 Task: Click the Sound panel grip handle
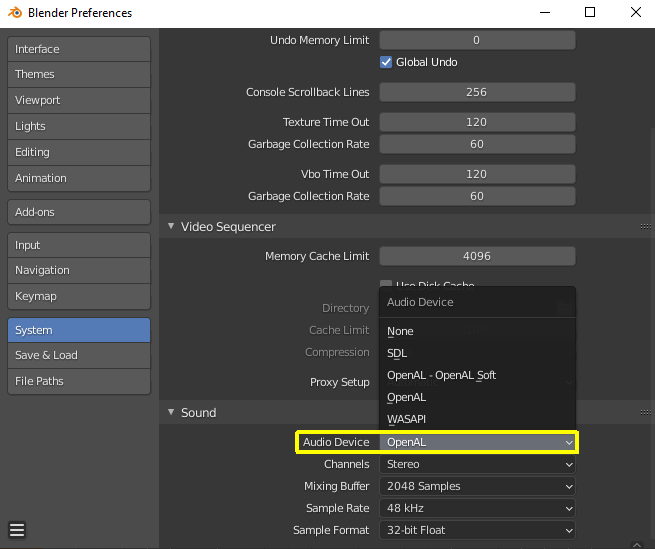tap(645, 412)
